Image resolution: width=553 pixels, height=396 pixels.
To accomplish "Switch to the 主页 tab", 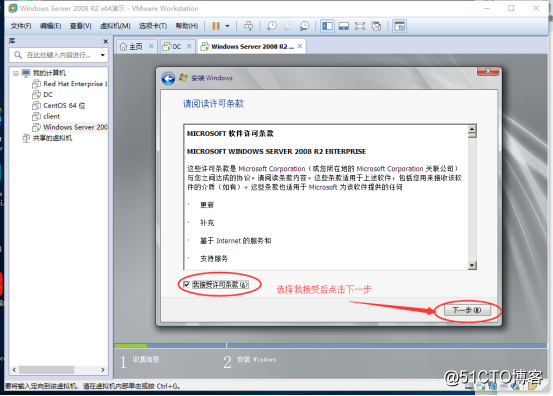I will [136, 47].
